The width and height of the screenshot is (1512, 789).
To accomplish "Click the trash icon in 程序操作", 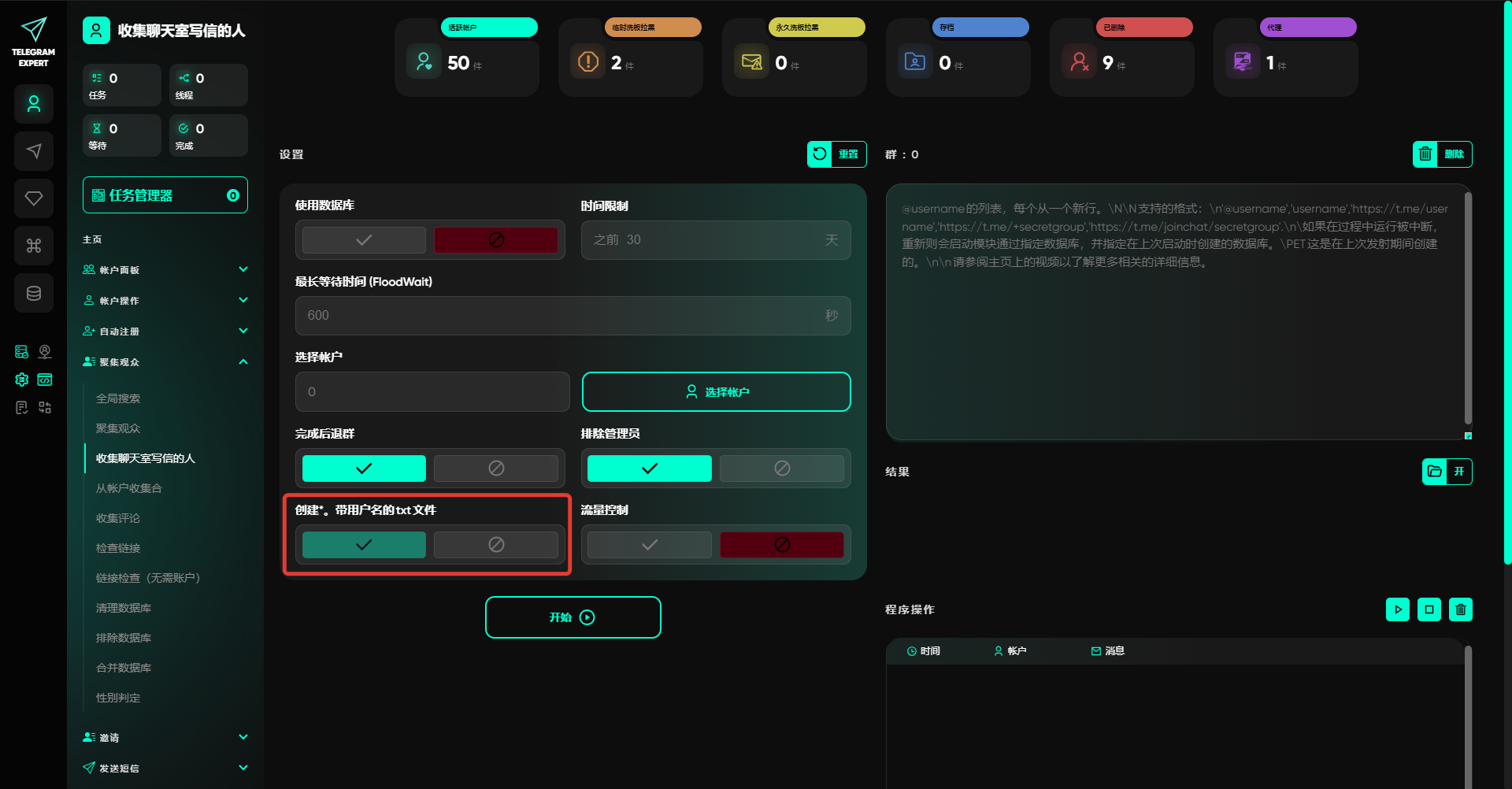I will pos(1460,609).
